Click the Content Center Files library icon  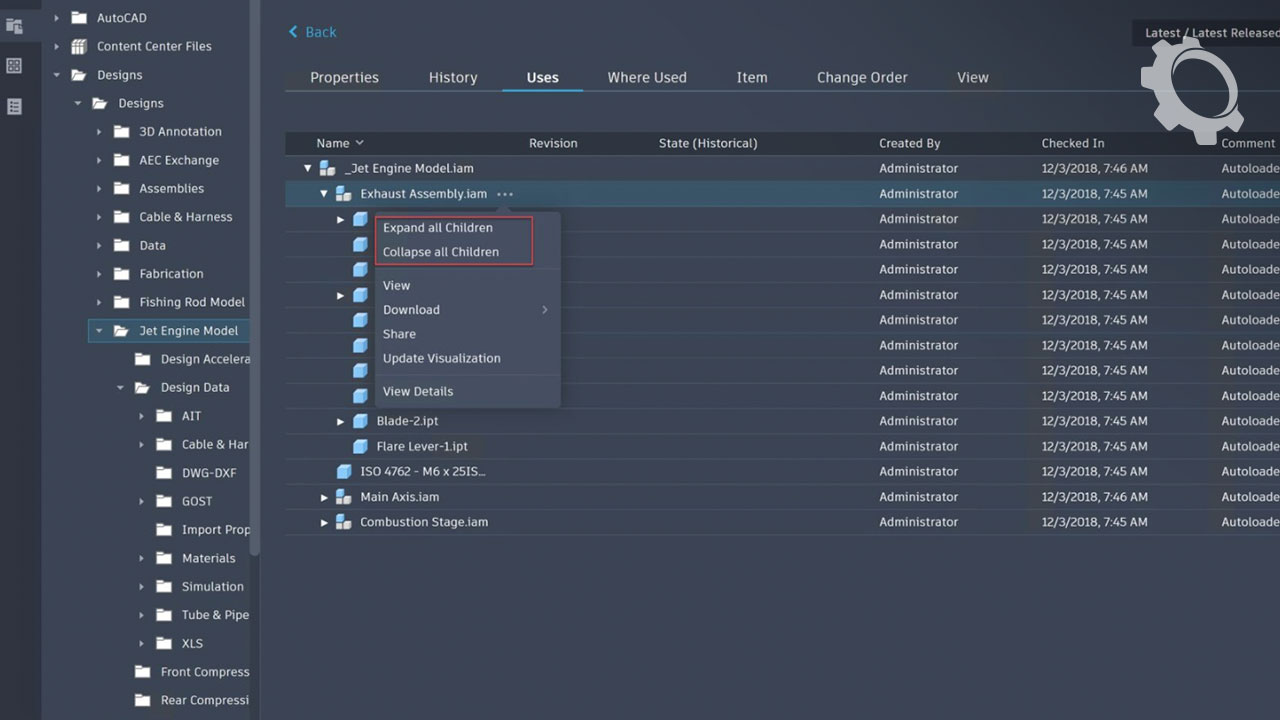tap(78, 46)
